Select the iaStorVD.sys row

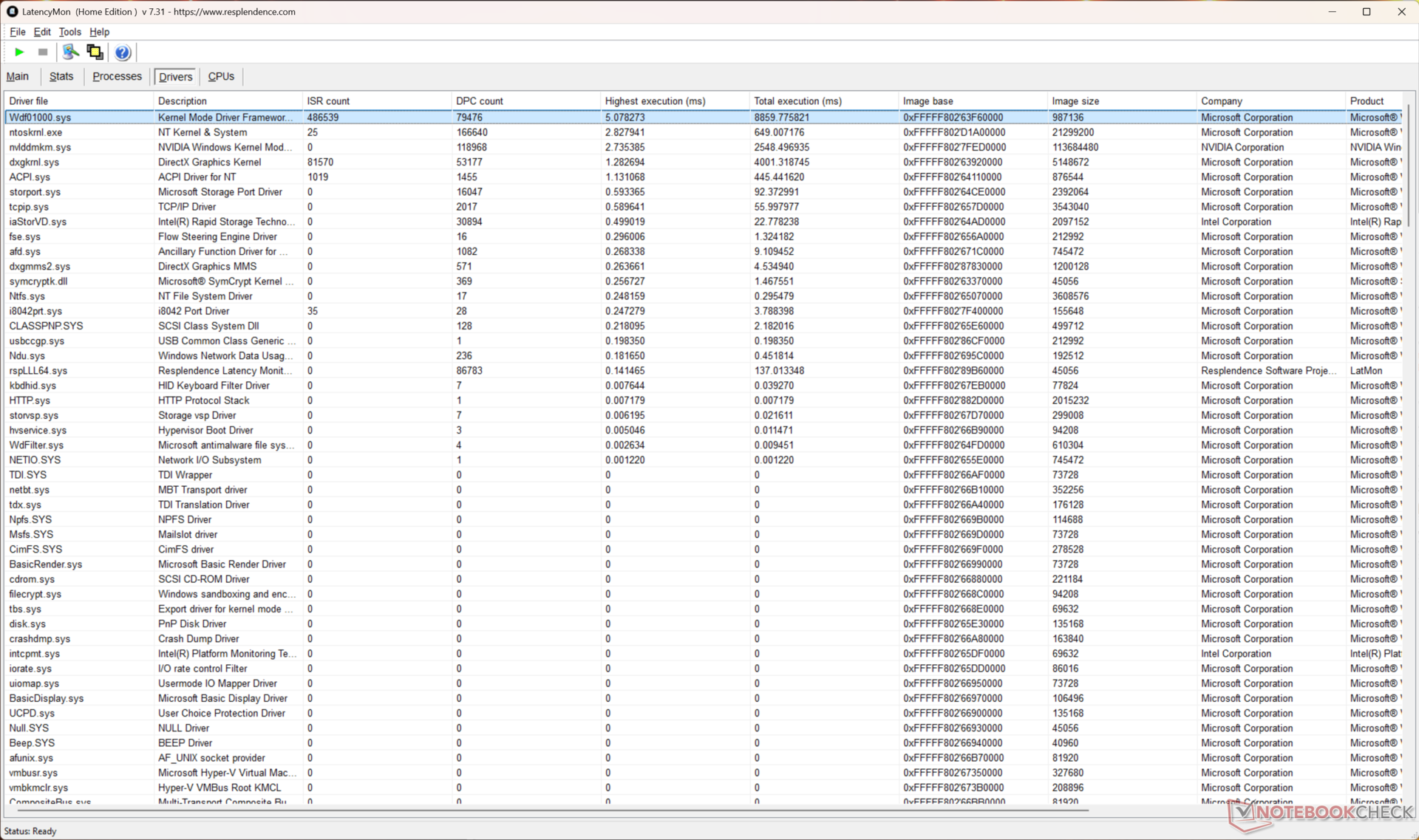[x=704, y=222]
